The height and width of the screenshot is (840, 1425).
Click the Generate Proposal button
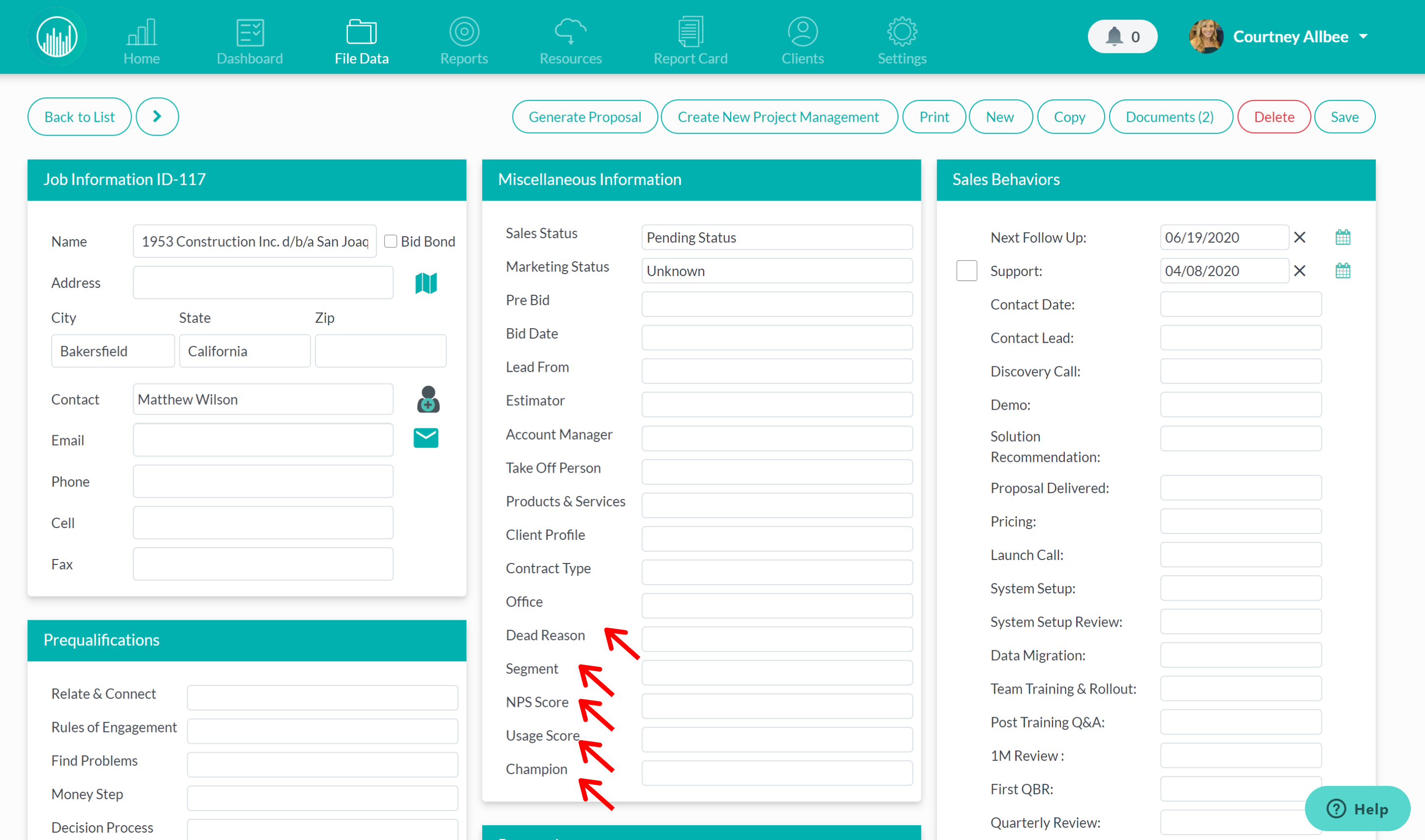(584, 116)
